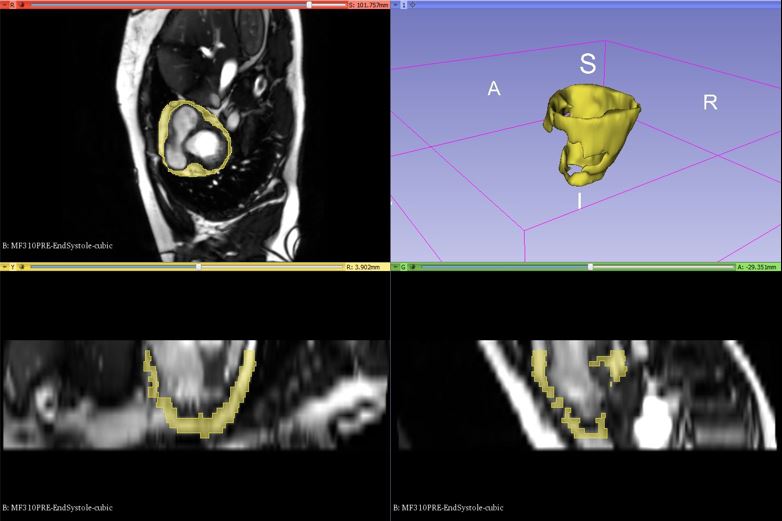This screenshot has width=782, height=521.
Task: Reset field of view in red slice view
Action: (x=22, y=4)
